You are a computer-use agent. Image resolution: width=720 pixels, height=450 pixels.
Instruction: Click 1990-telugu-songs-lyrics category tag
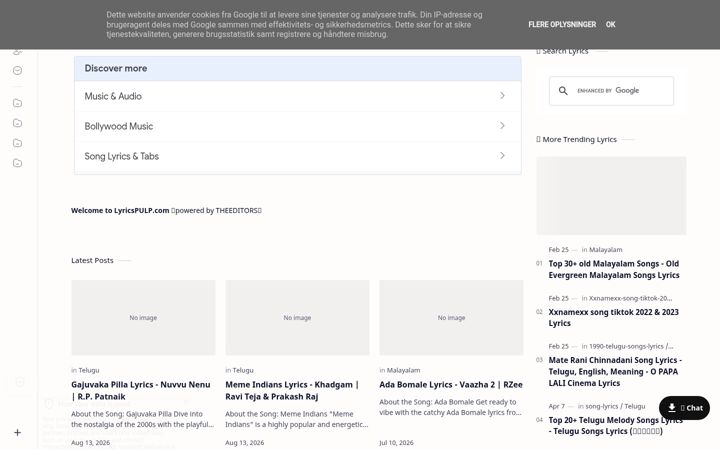[x=631, y=346]
